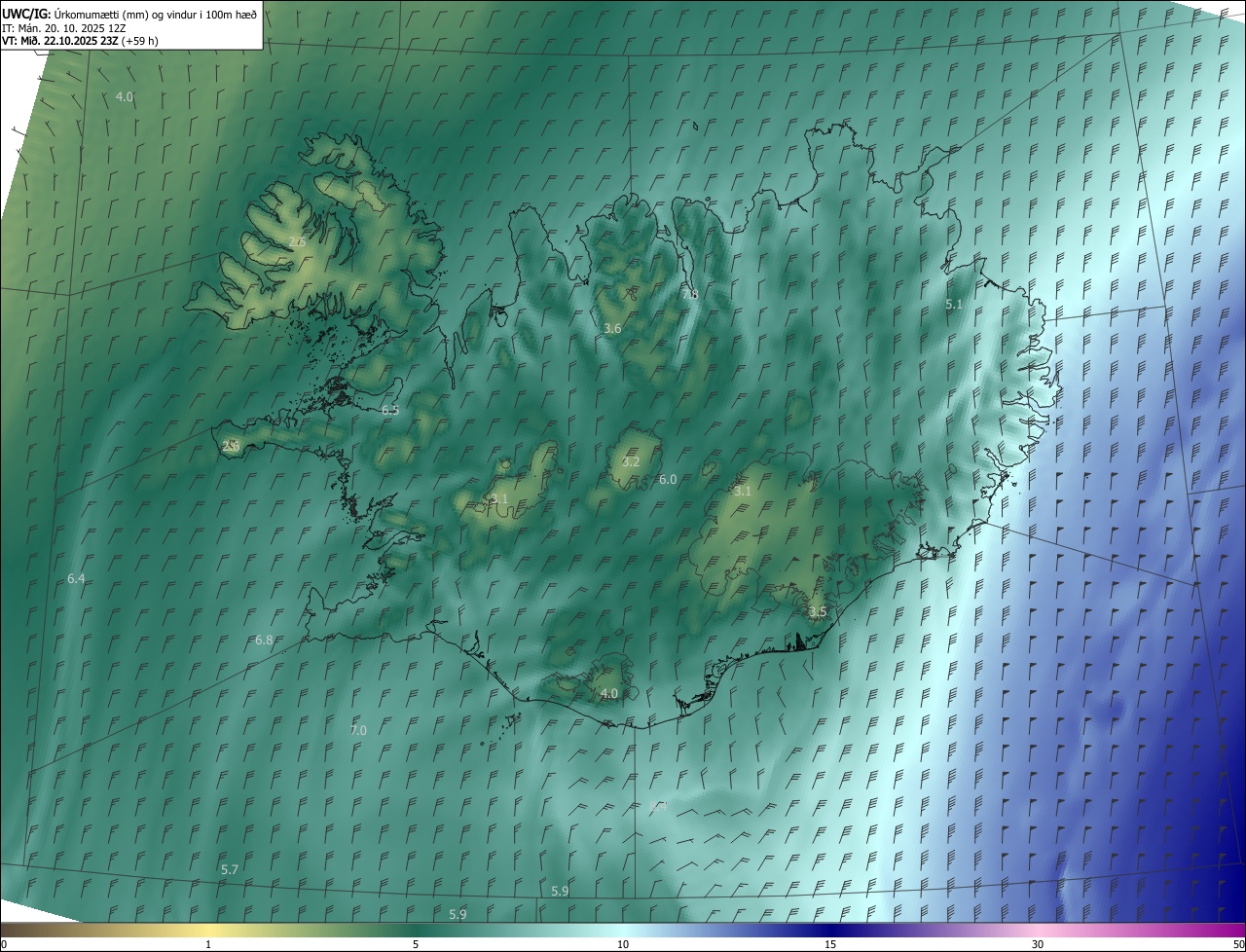This screenshot has height=952, width=1246.
Task: Click the initial time line 'IT: Mán. 20. 10. 2025 12Z'
Action: (x=65, y=27)
